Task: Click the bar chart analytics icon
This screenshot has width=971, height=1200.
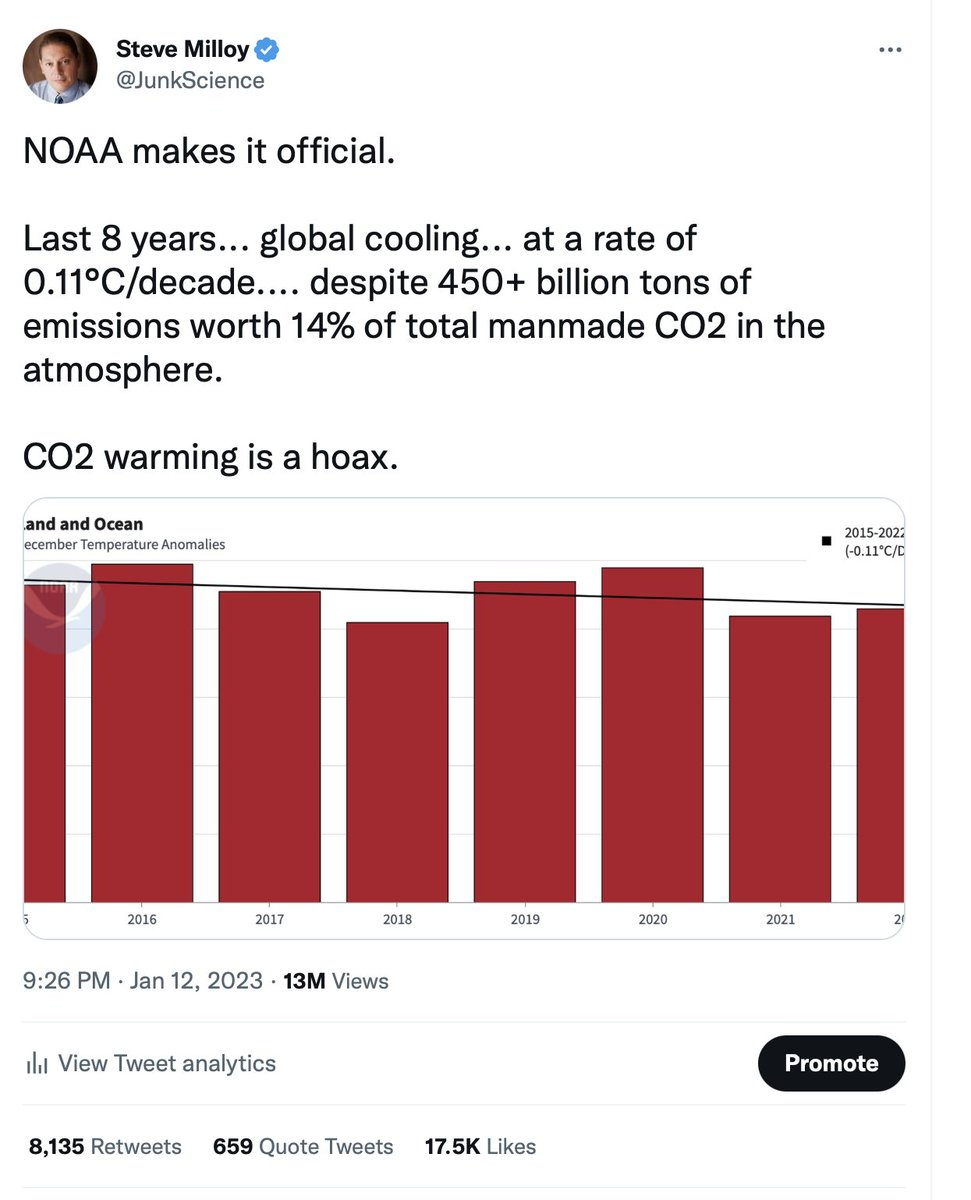Action: pyautogui.click(x=37, y=1063)
